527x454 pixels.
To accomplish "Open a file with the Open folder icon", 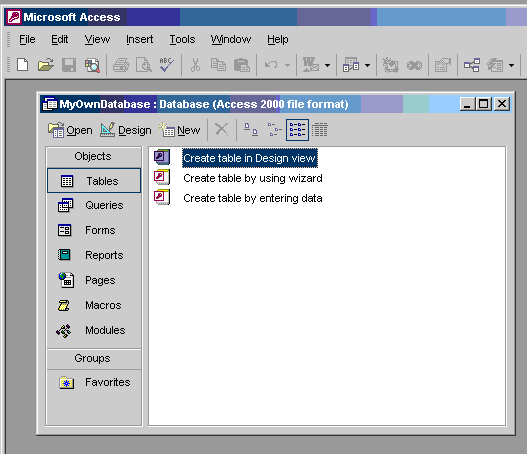I will tap(46, 65).
